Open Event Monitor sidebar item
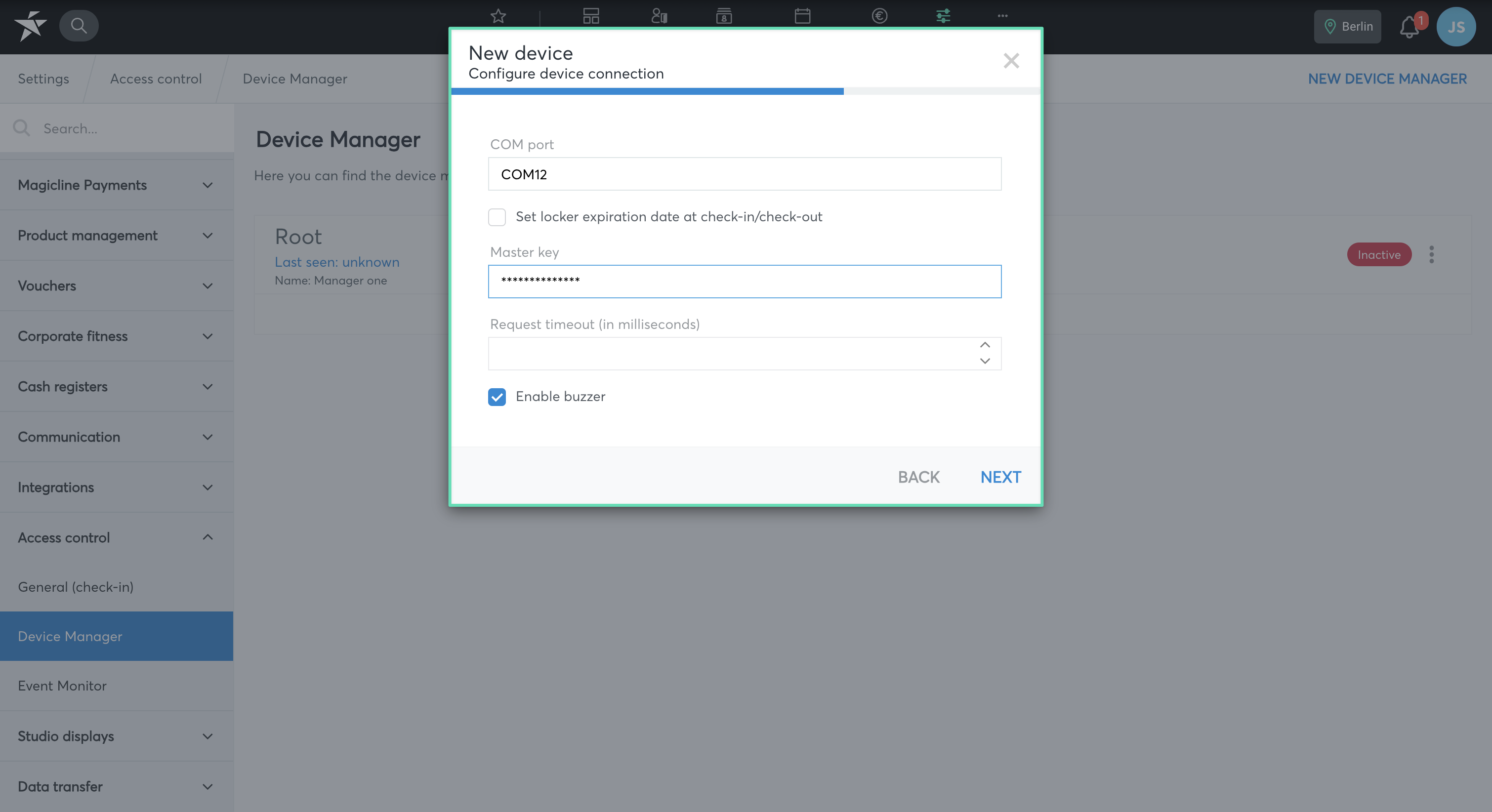Screen dimensions: 1492x812 point(117,687)
